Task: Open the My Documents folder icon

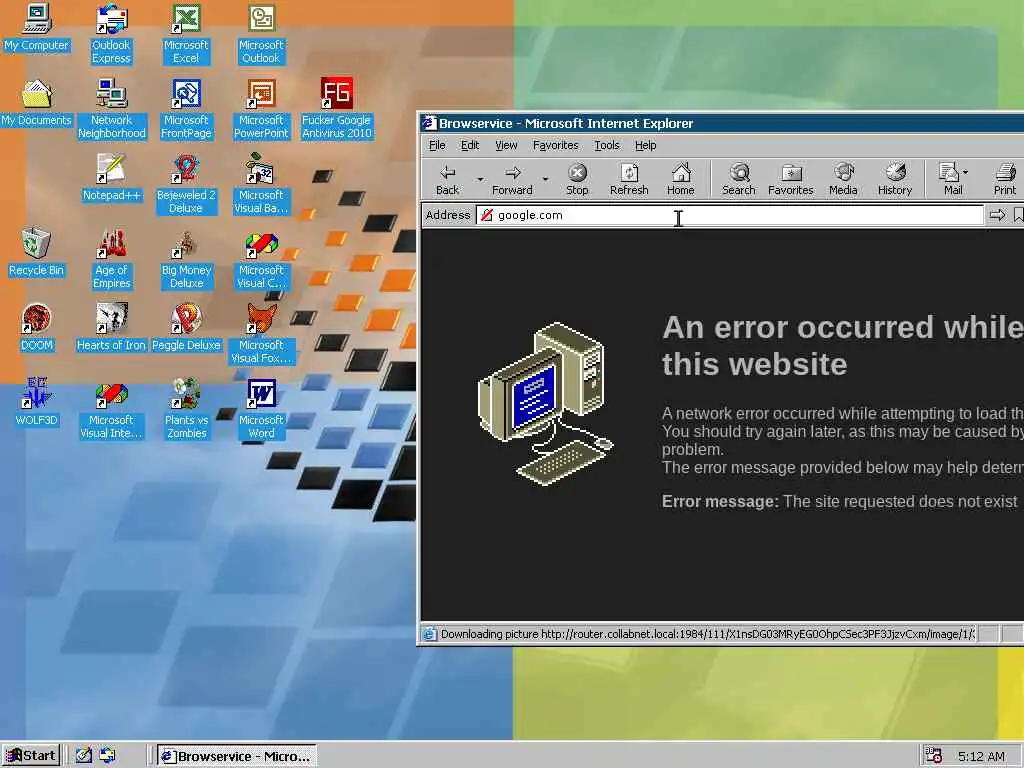Action: pos(37,103)
